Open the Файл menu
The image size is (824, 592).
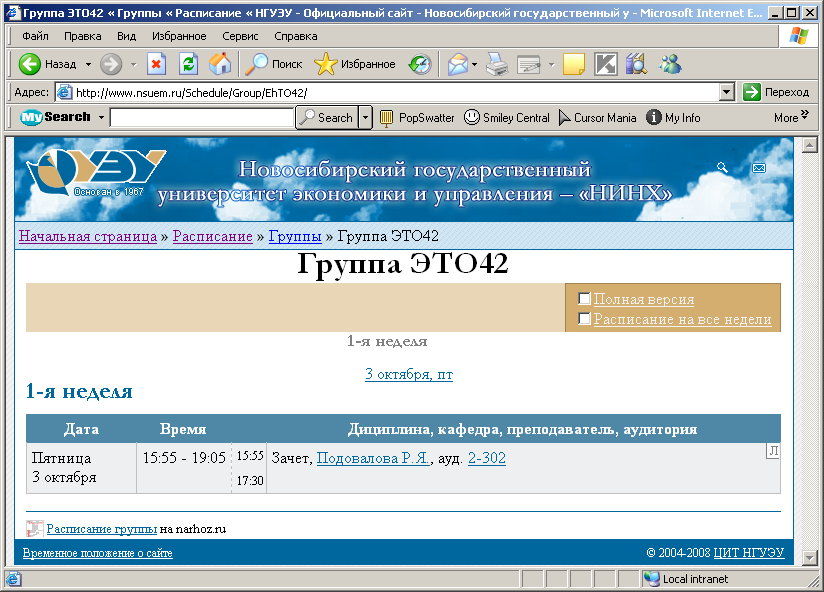click(x=35, y=36)
